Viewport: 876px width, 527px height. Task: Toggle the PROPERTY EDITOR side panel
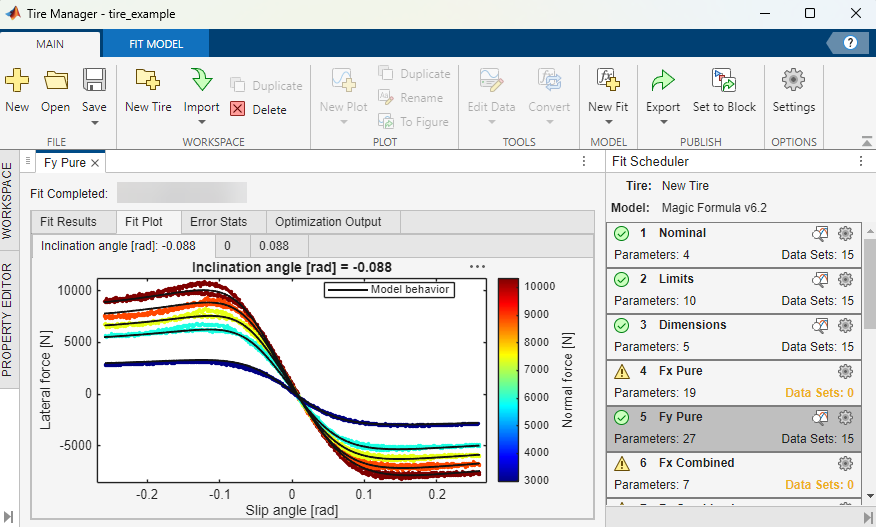tap(8, 320)
